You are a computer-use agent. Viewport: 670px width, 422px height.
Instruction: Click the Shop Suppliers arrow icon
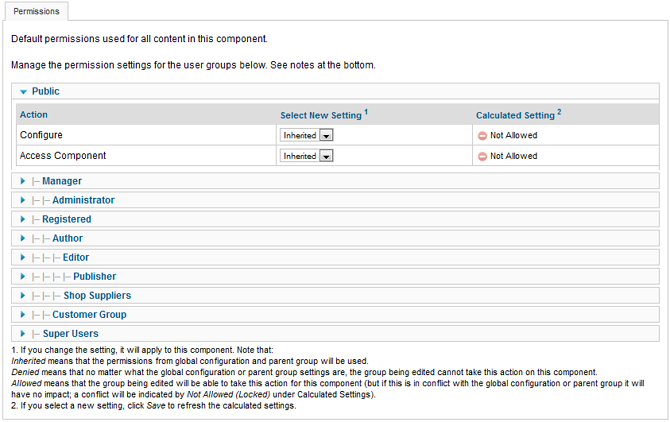[23, 296]
